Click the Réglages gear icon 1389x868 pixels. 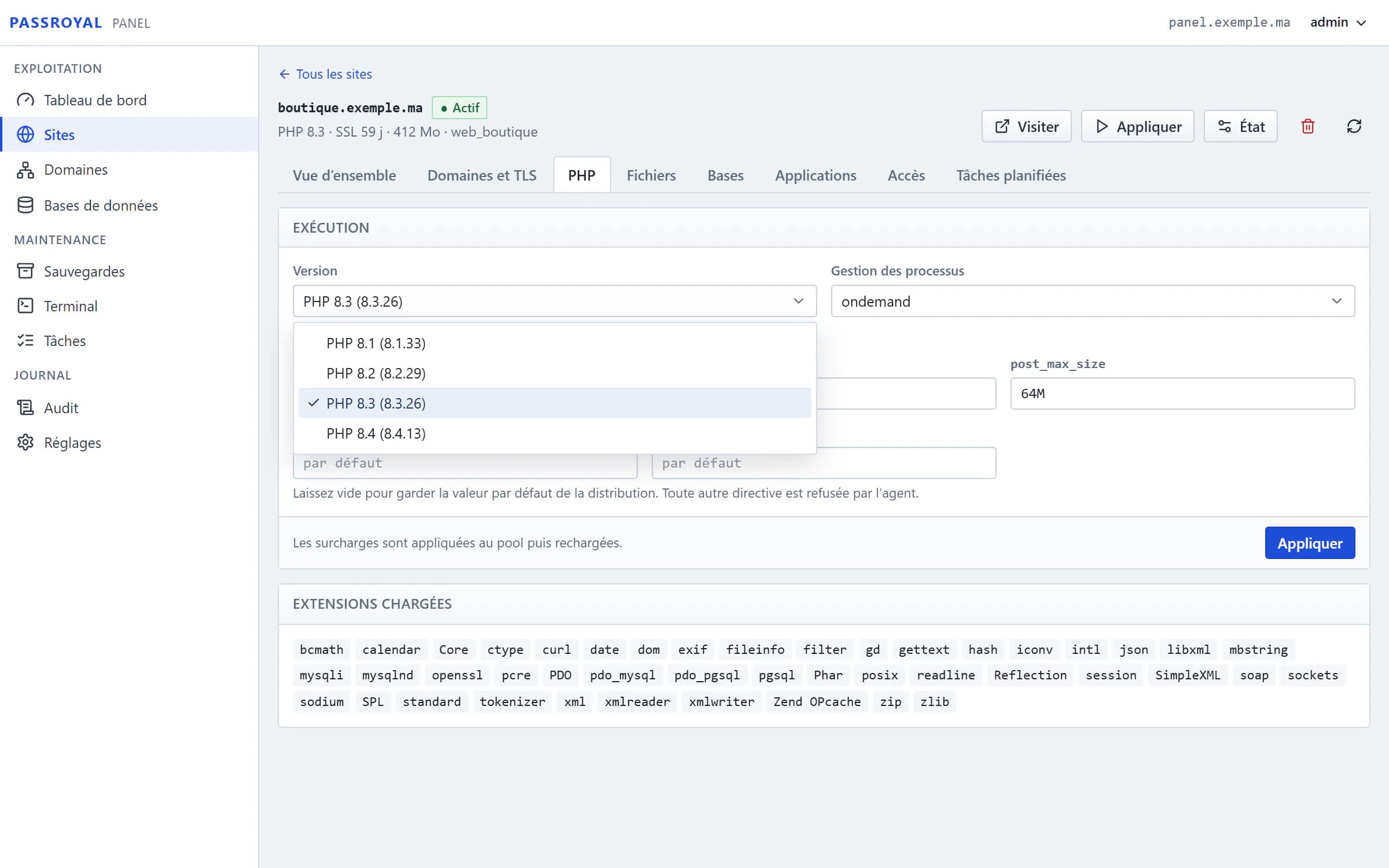(25, 443)
